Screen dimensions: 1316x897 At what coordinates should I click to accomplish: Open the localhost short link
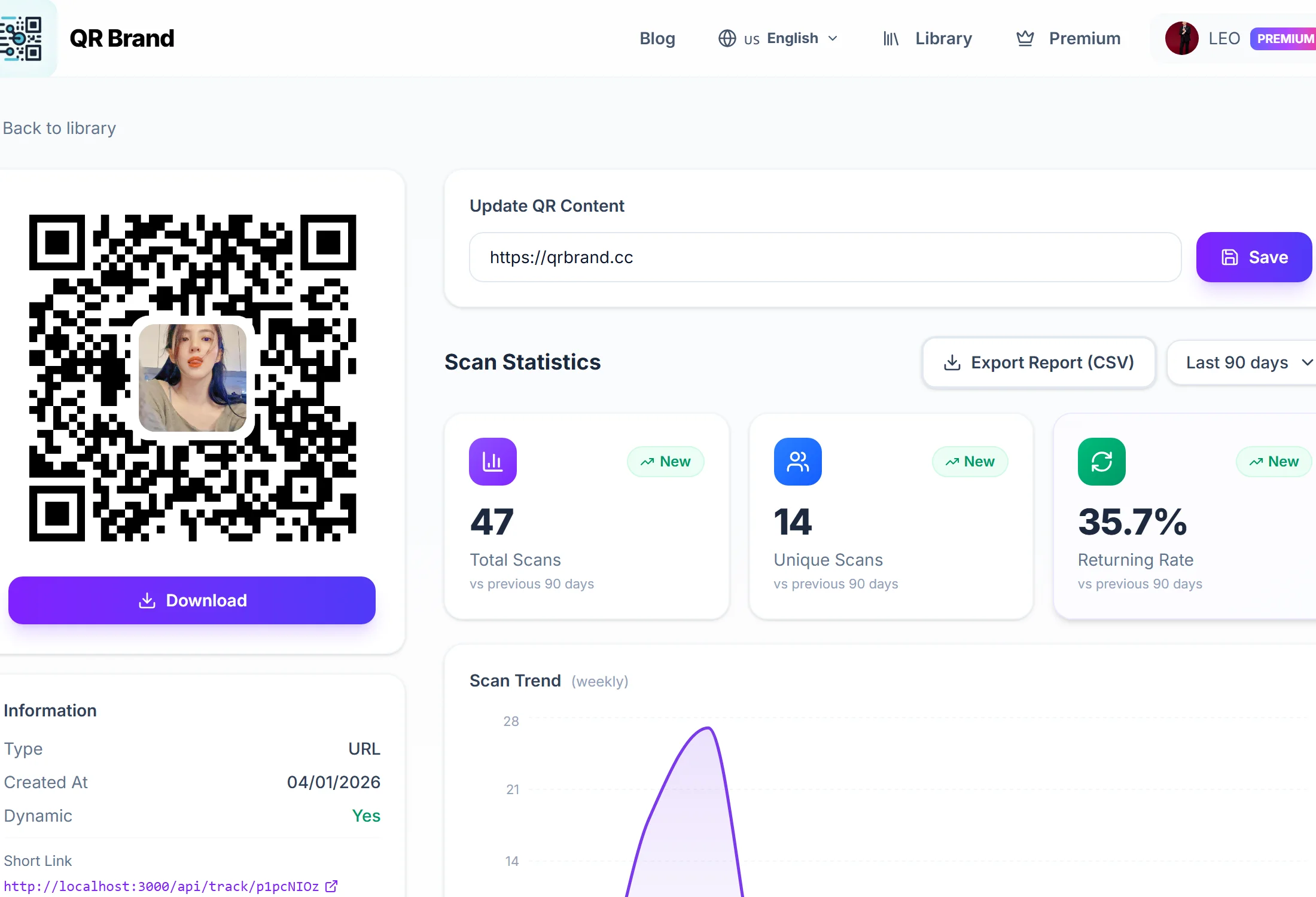[x=162, y=886]
